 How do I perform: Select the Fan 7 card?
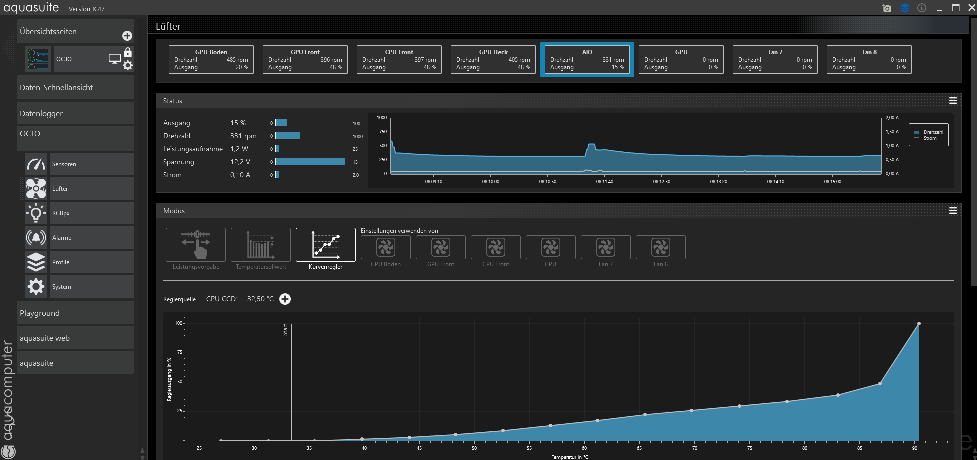click(x=775, y=60)
